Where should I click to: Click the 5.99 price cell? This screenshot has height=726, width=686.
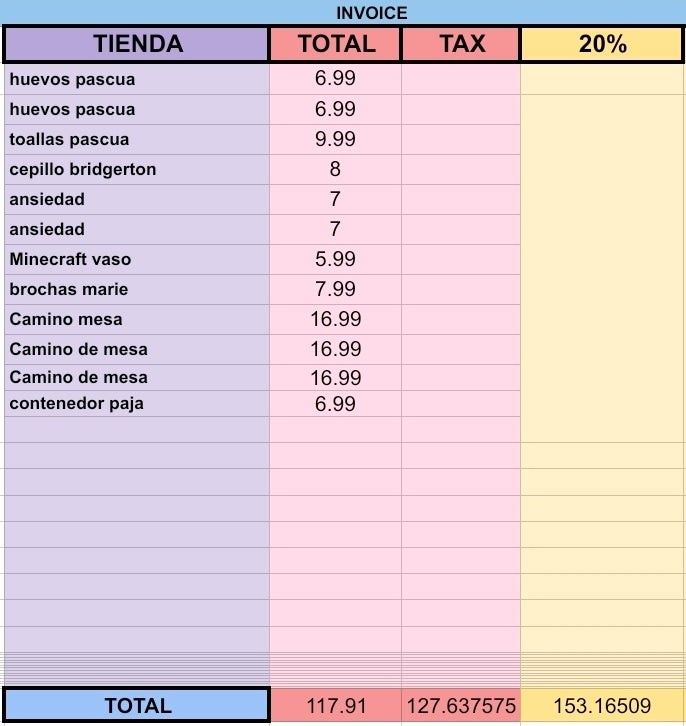(x=336, y=259)
